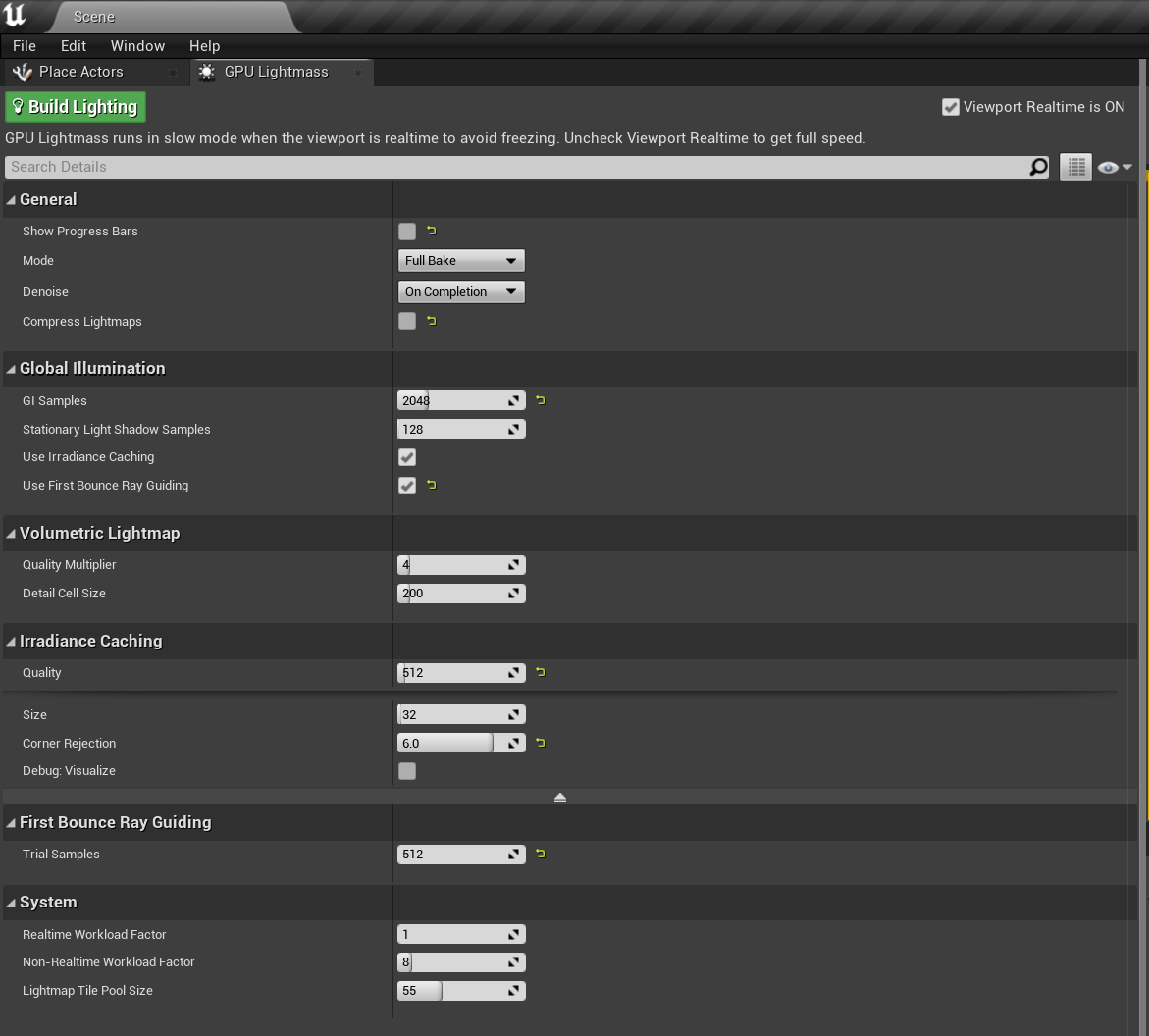Click the Build Lighting button

click(x=76, y=107)
